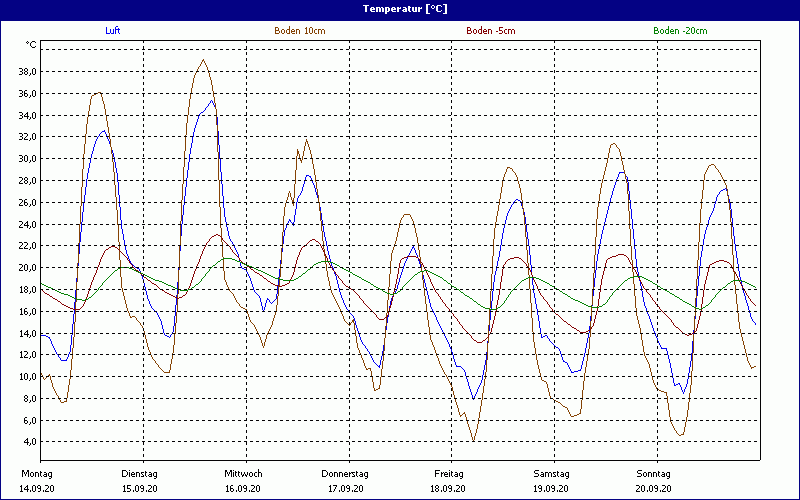Click the 8,0 y-axis value

click(x=29, y=399)
